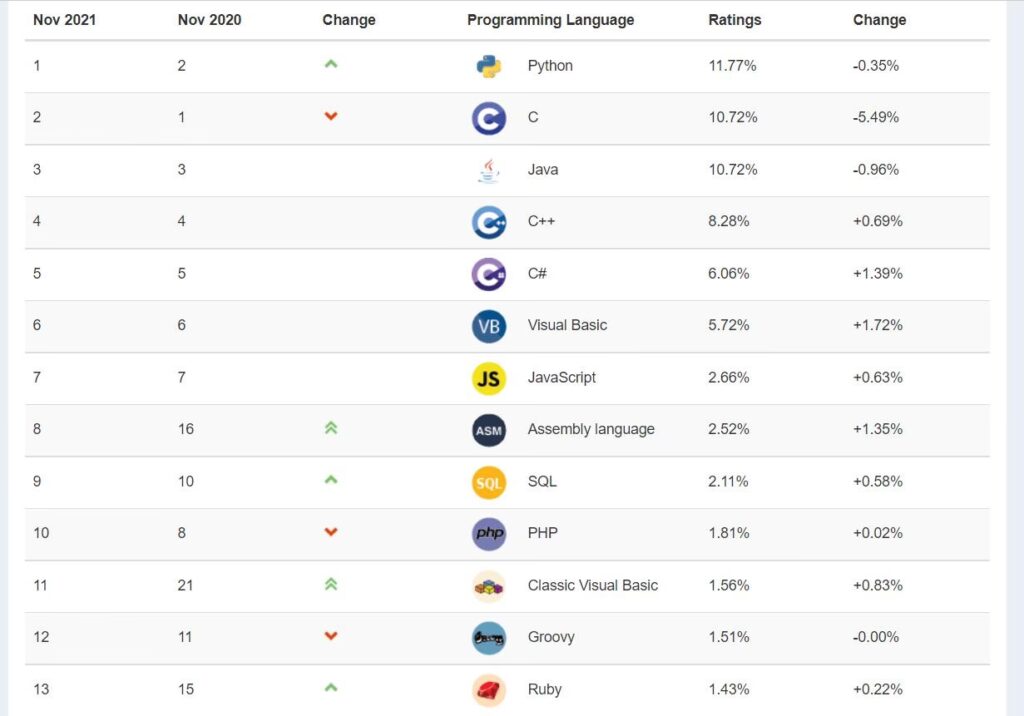Click the Java coffee cup logo
This screenshot has height=716, width=1024.
(x=489, y=170)
